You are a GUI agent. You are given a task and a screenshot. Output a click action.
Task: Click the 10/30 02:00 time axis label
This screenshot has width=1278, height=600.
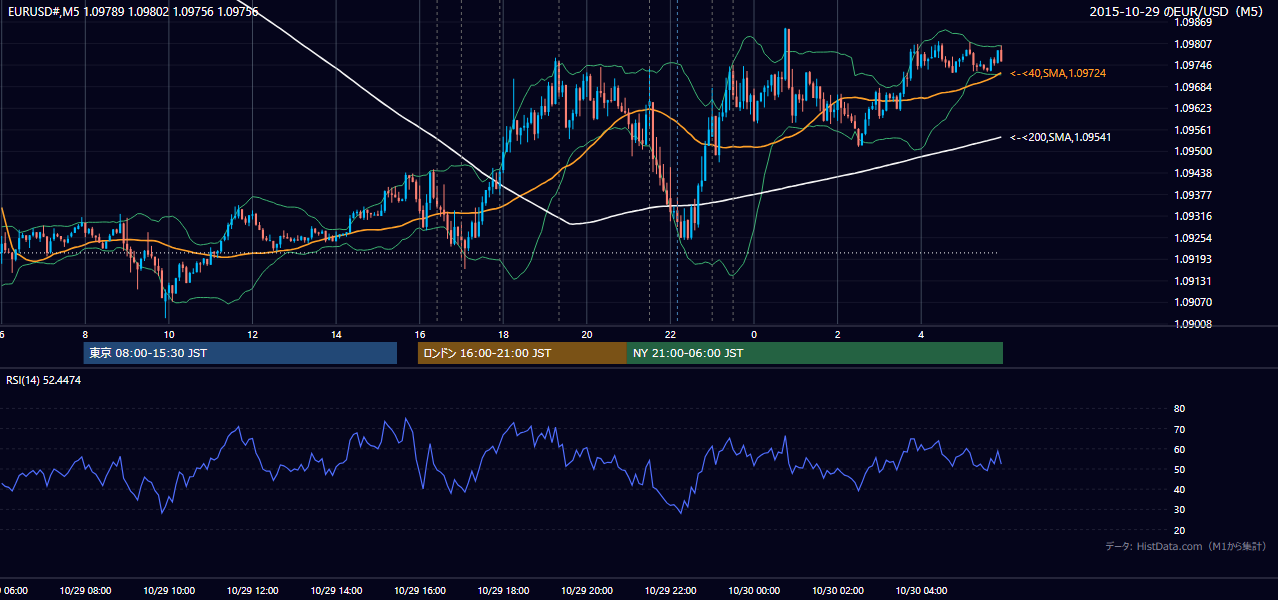point(838,590)
